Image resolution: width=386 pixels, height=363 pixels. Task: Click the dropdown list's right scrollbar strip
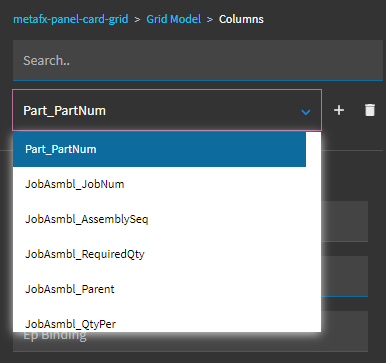[x=313, y=232]
